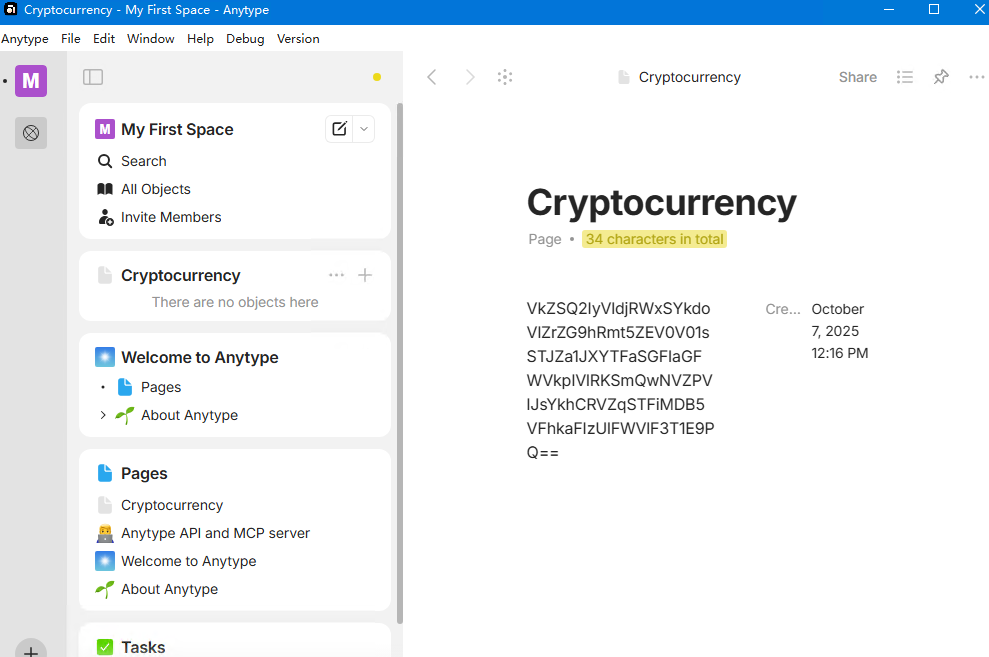Viewport: 989px width, 657px height.
Task: Select Pages under Welcome to Anytype
Action: [161, 387]
